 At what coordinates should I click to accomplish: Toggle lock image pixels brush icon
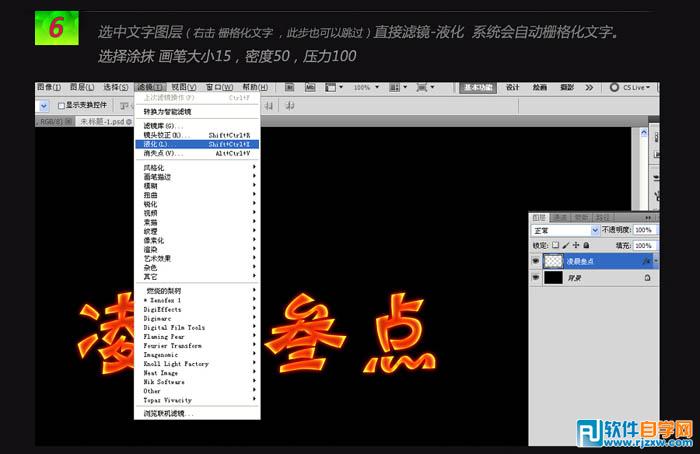click(x=566, y=245)
